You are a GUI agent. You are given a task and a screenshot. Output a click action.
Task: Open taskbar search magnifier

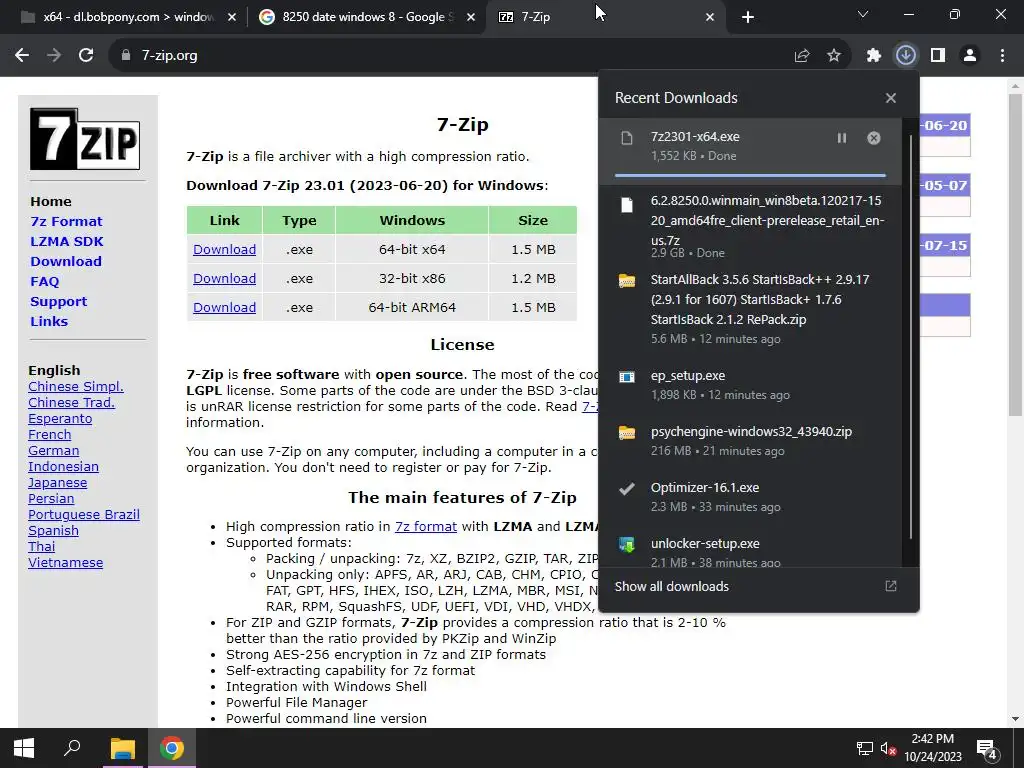coord(72,748)
